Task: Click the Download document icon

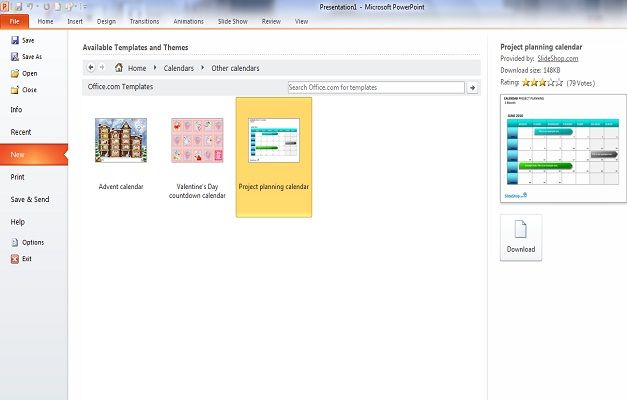Action: click(520, 229)
